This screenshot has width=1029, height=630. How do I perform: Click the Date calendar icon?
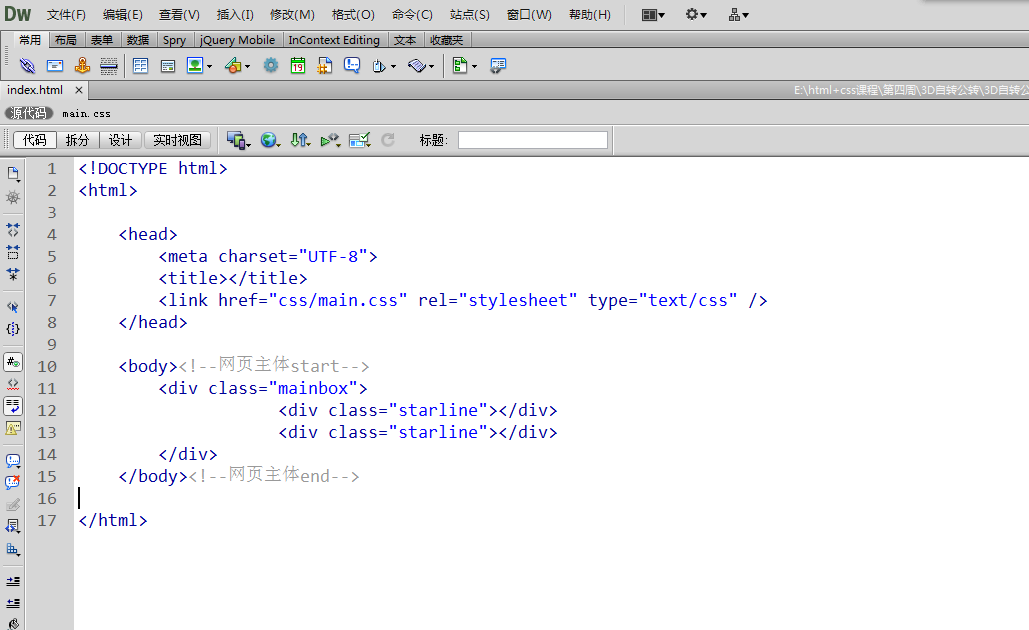298,66
